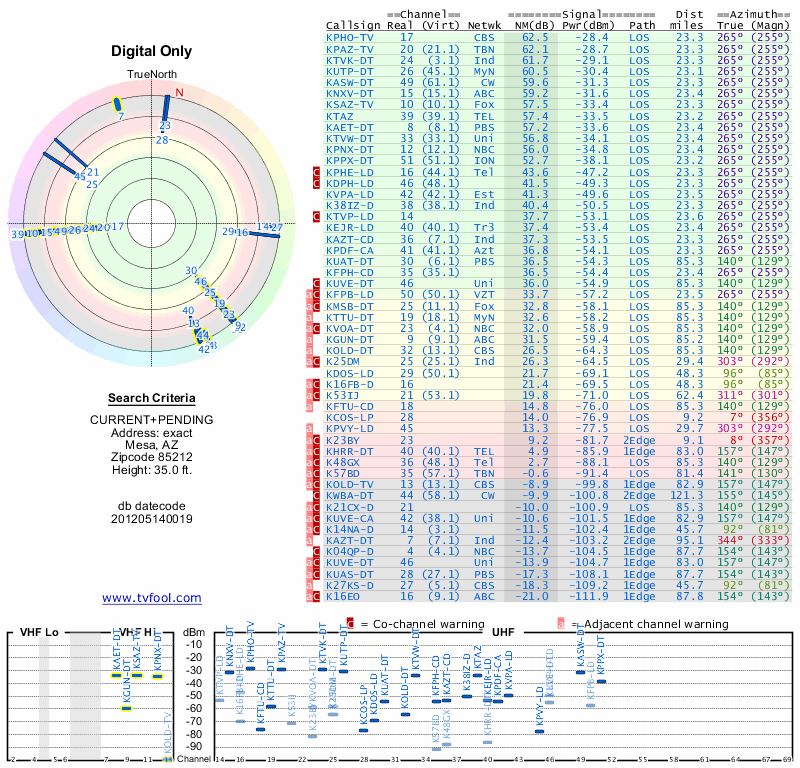
Task: Click the Search Criteria heading
Action: coord(152,398)
